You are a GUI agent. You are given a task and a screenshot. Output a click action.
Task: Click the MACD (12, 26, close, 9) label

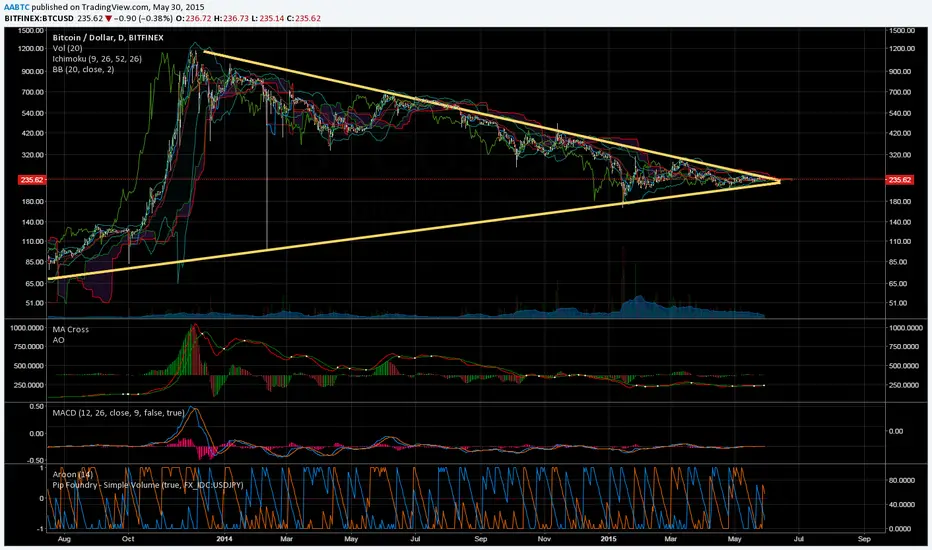[x=118, y=413]
